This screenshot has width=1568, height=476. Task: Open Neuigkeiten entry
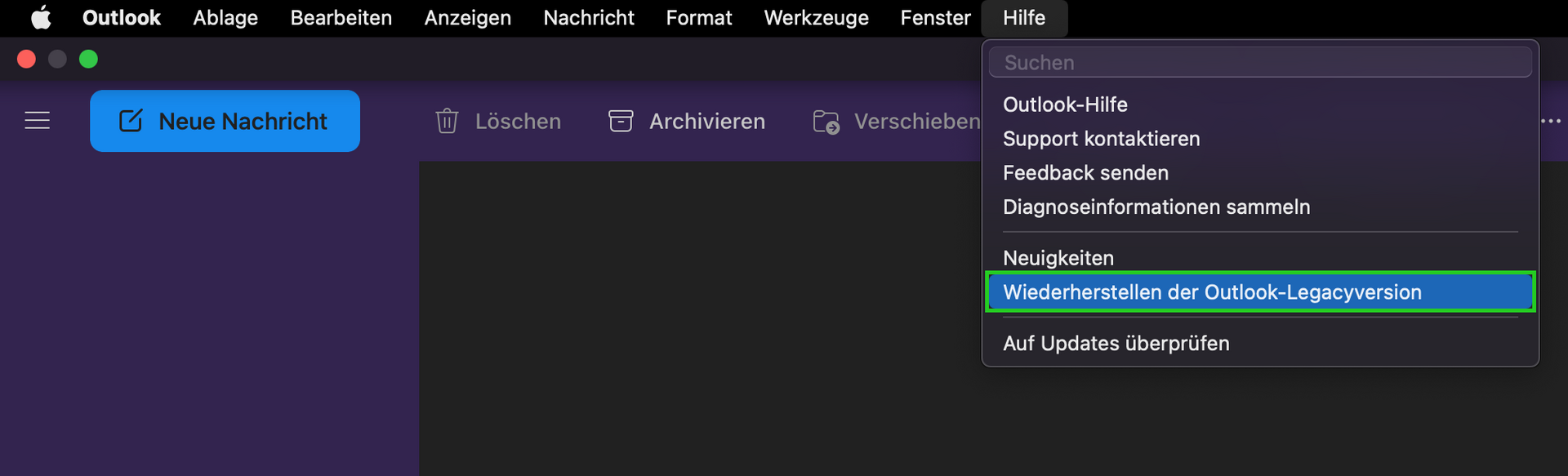point(1260,258)
